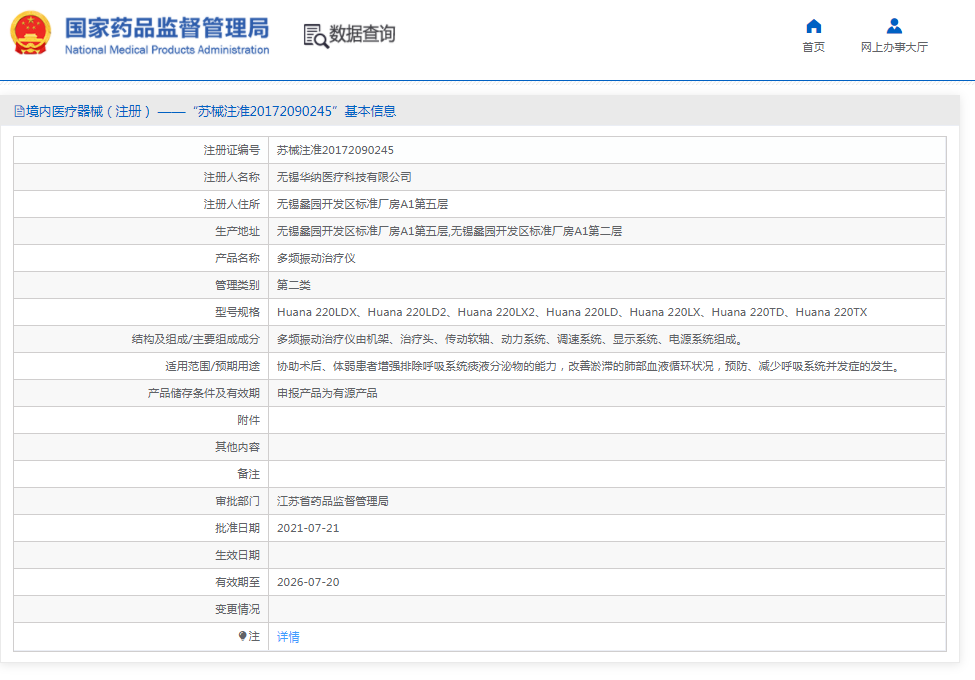975x680 pixels.
Task: Click the 第二类 management category value
Action: point(294,285)
